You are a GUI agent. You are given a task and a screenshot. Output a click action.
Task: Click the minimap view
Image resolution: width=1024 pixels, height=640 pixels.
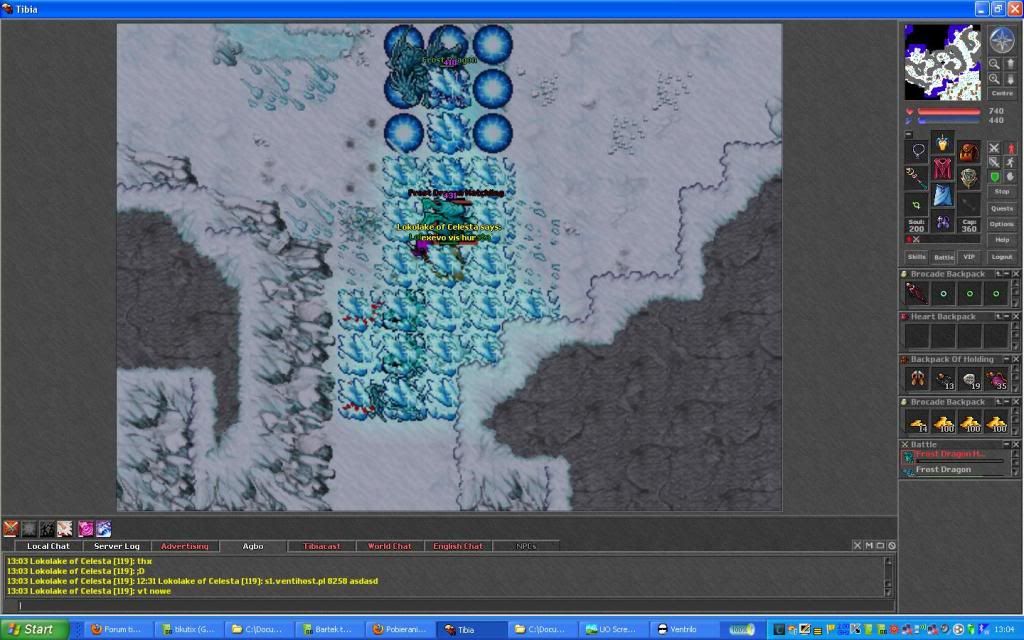coord(943,62)
